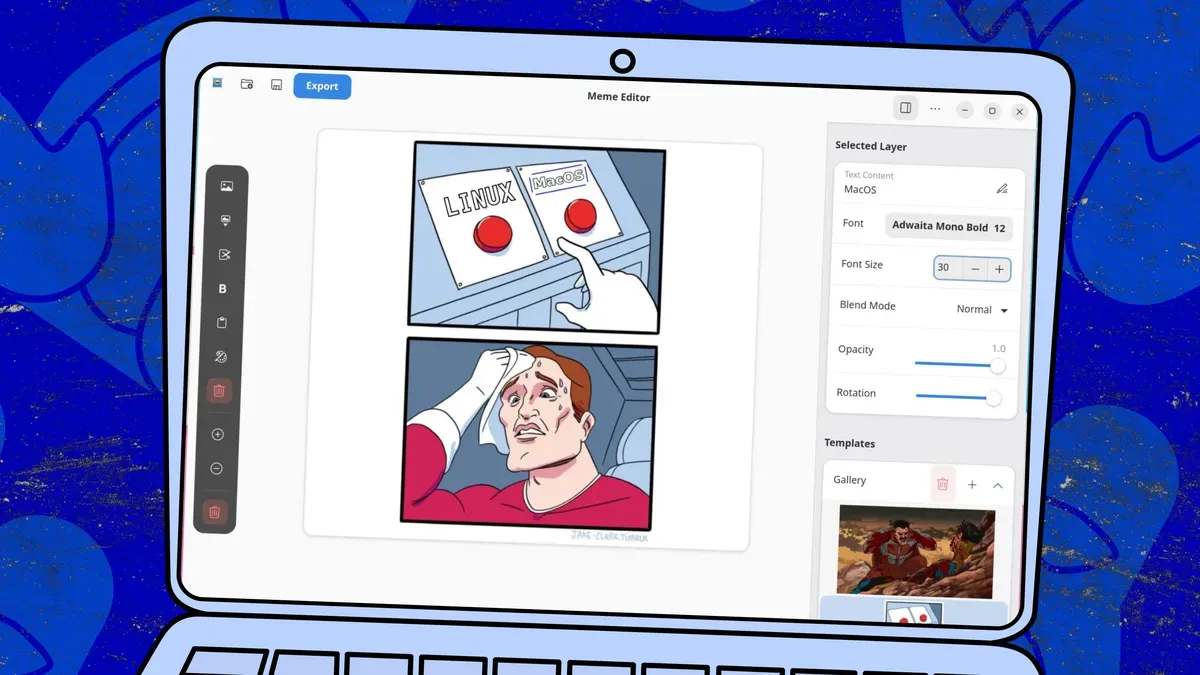
Task: Add a new image layer from the sidebar
Action: click(x=227, y=184)
